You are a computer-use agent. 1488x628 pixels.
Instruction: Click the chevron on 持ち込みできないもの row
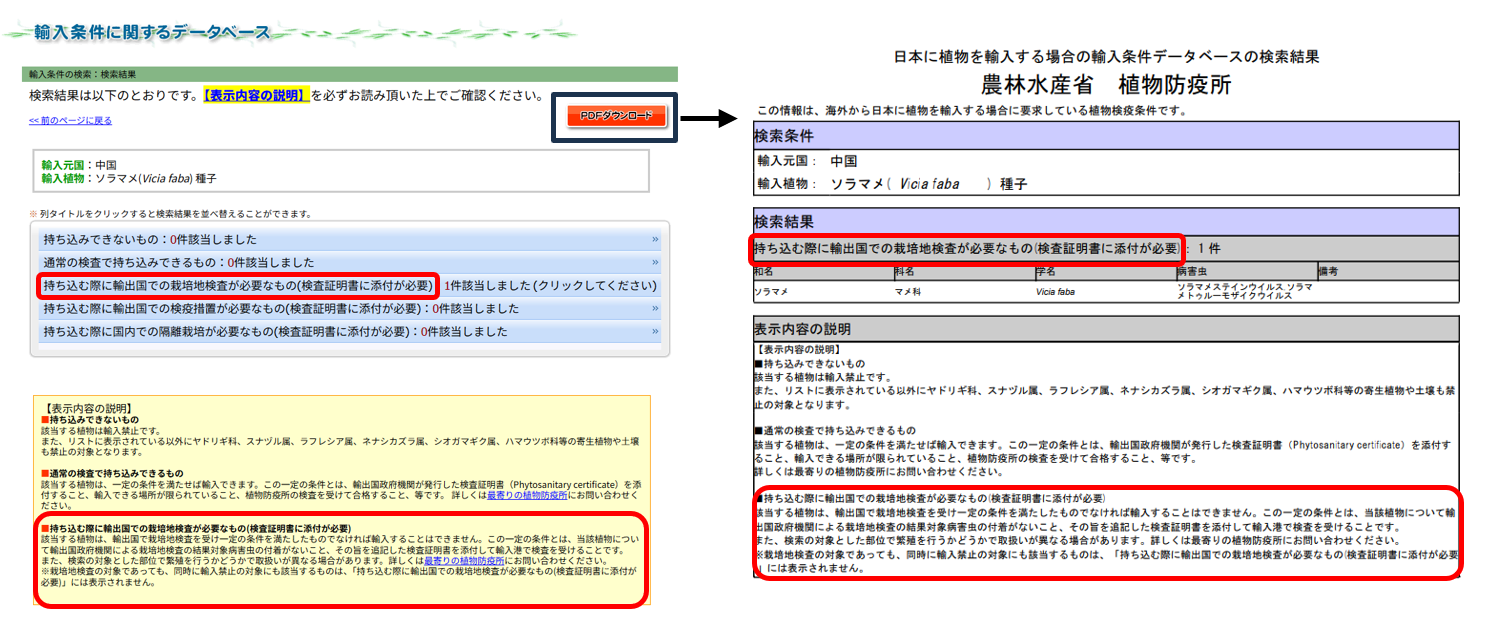click(655, 240)
